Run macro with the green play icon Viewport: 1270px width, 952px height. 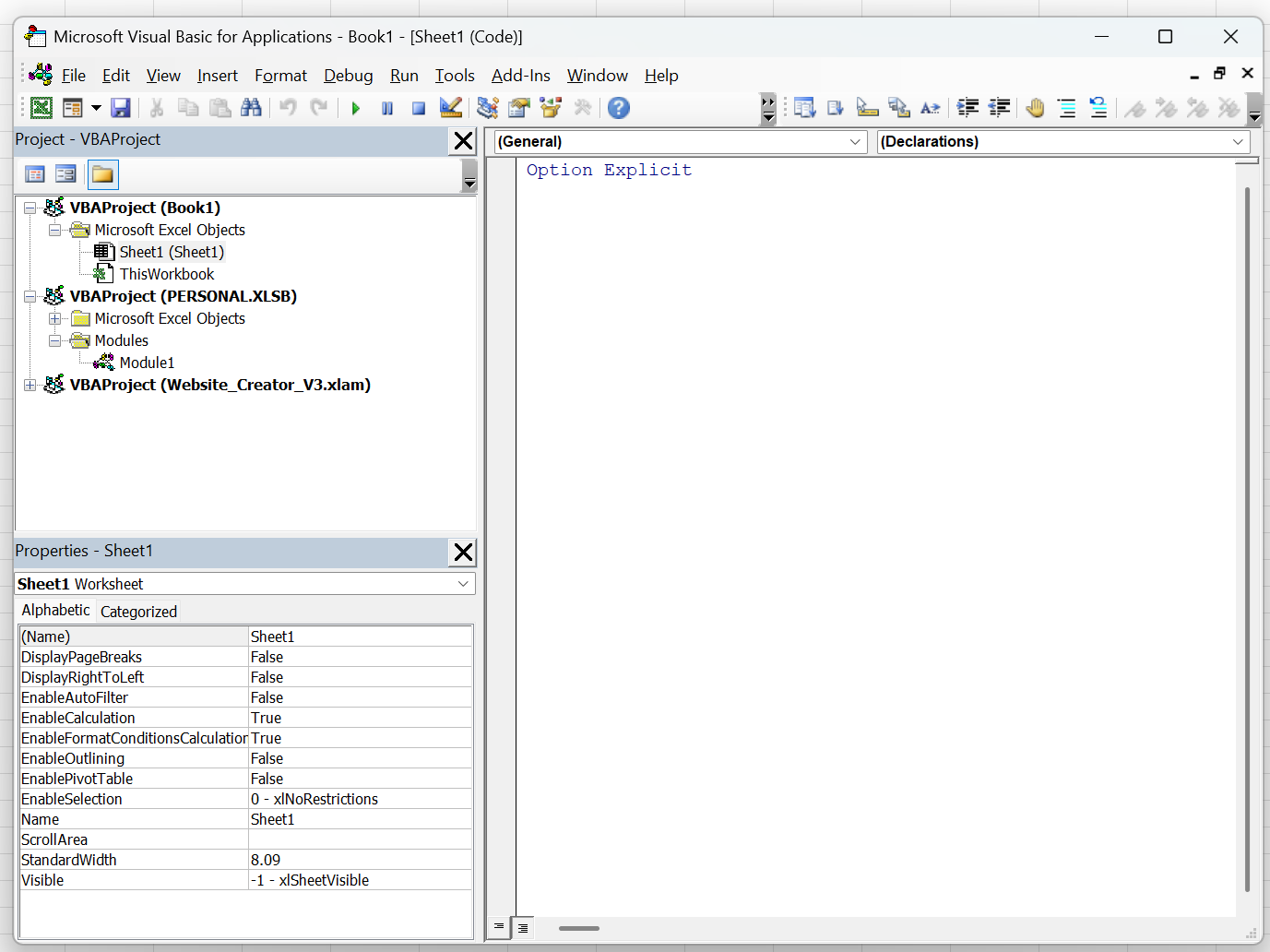[x=356, y=108]
